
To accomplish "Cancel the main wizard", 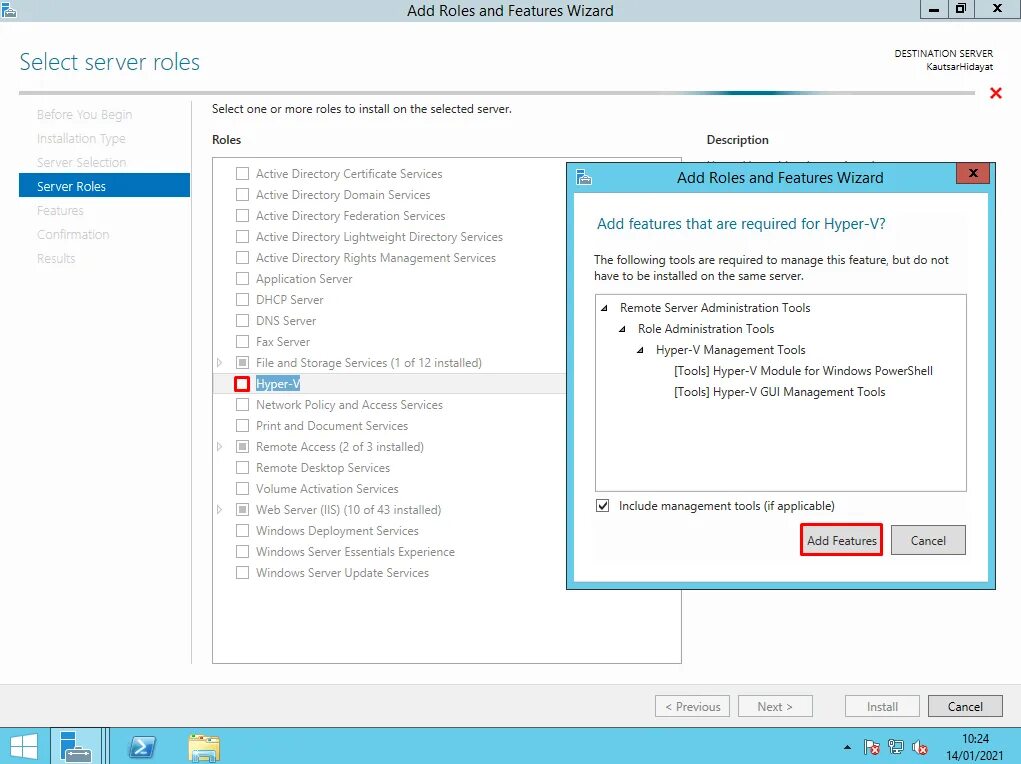I will [965, 706].
